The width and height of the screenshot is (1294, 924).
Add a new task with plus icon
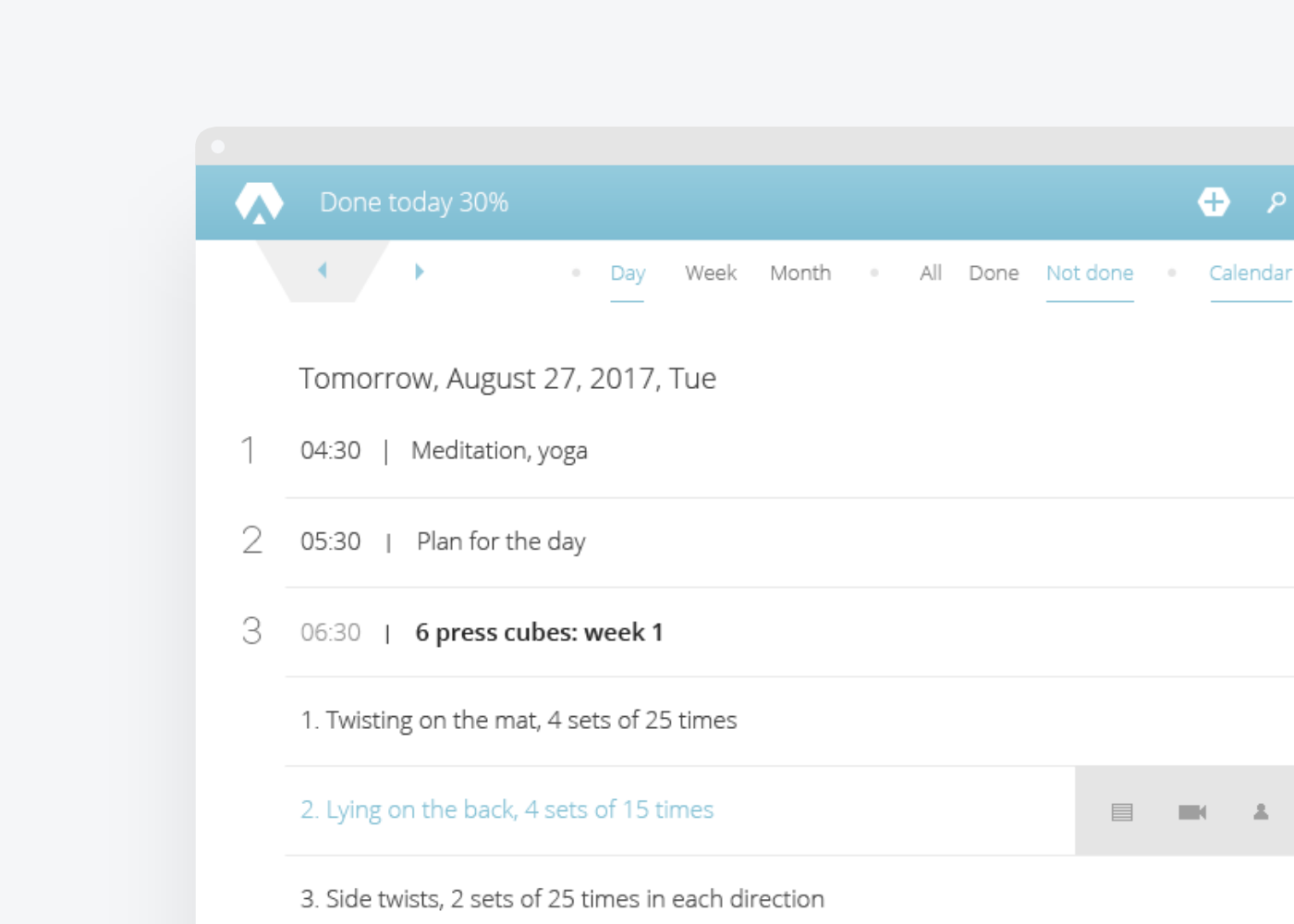[x=1214, y=201]
